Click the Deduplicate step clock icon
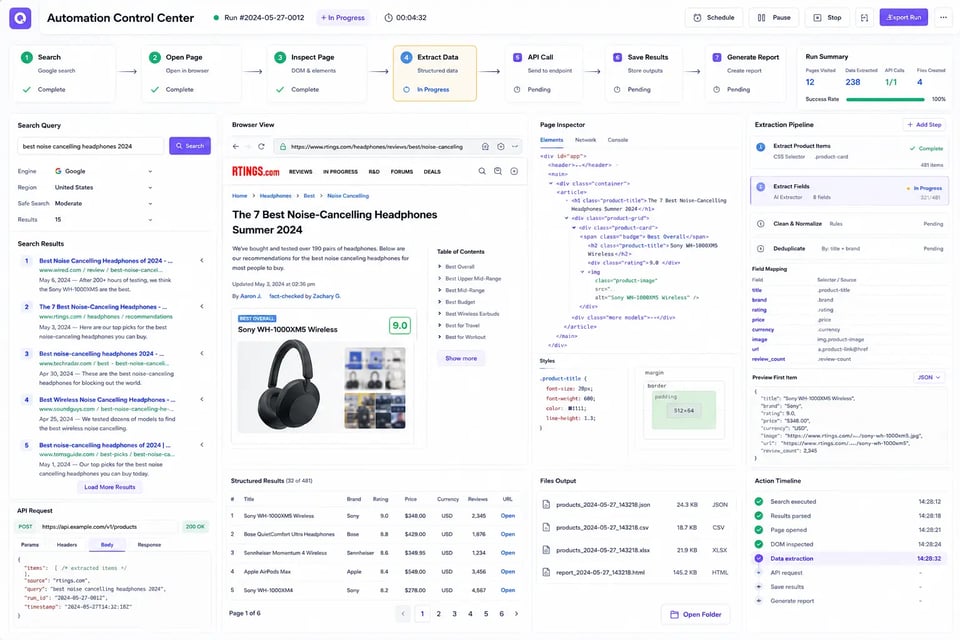Image resolution: width=960 pixels, height=640 pixels. tap(760, 249)
